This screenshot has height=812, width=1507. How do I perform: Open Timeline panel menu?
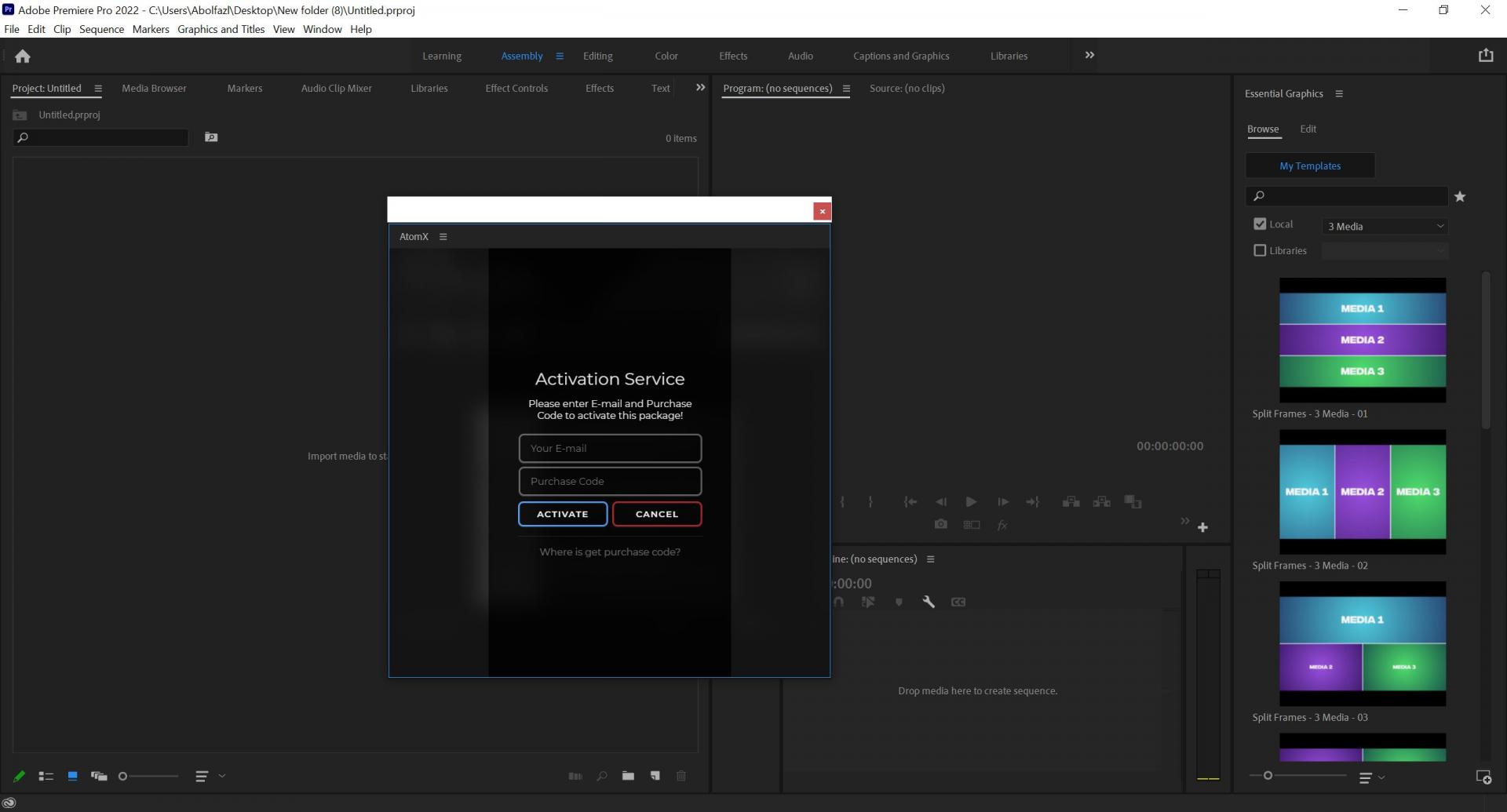(x=931, y=559)
